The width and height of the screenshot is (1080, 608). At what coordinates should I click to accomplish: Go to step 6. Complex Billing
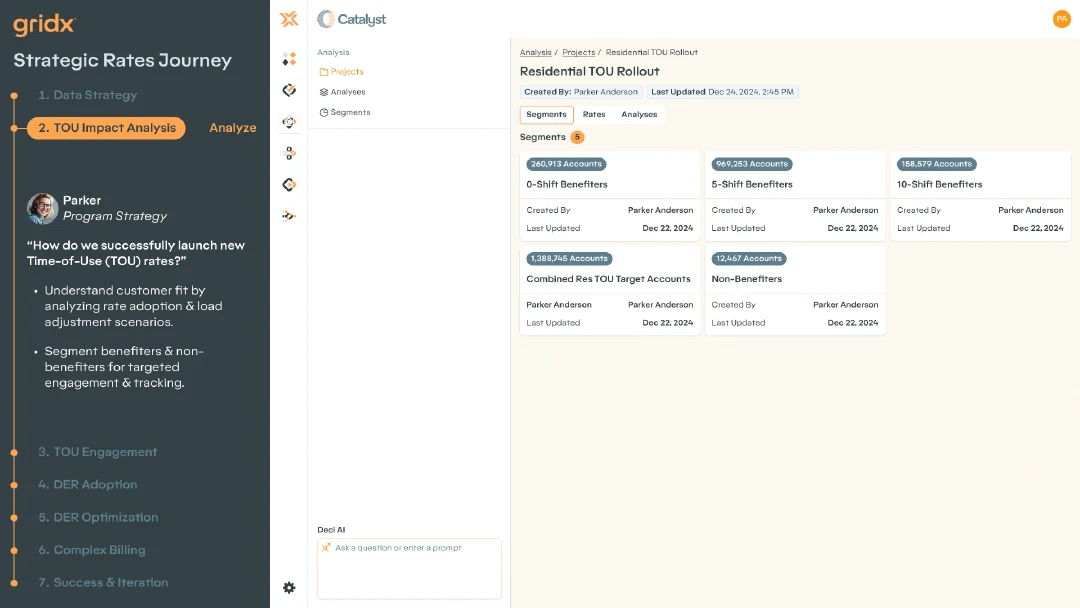pos(92,550)
